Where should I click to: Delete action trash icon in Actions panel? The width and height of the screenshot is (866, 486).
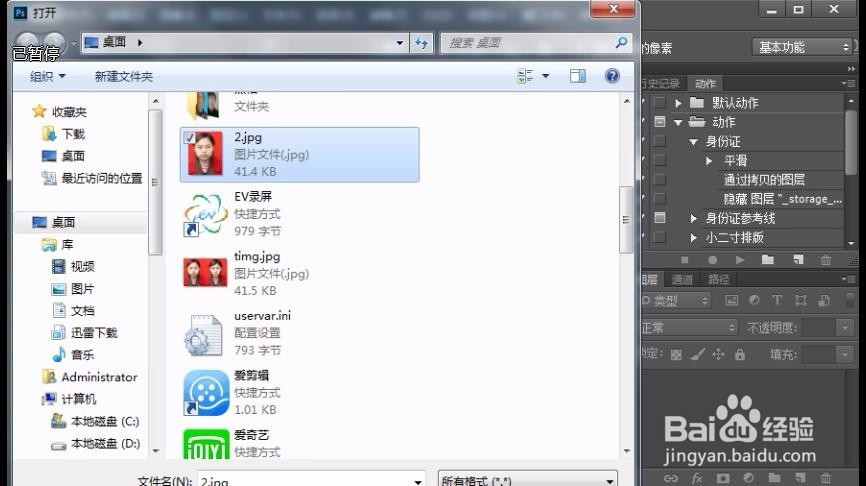826,260
